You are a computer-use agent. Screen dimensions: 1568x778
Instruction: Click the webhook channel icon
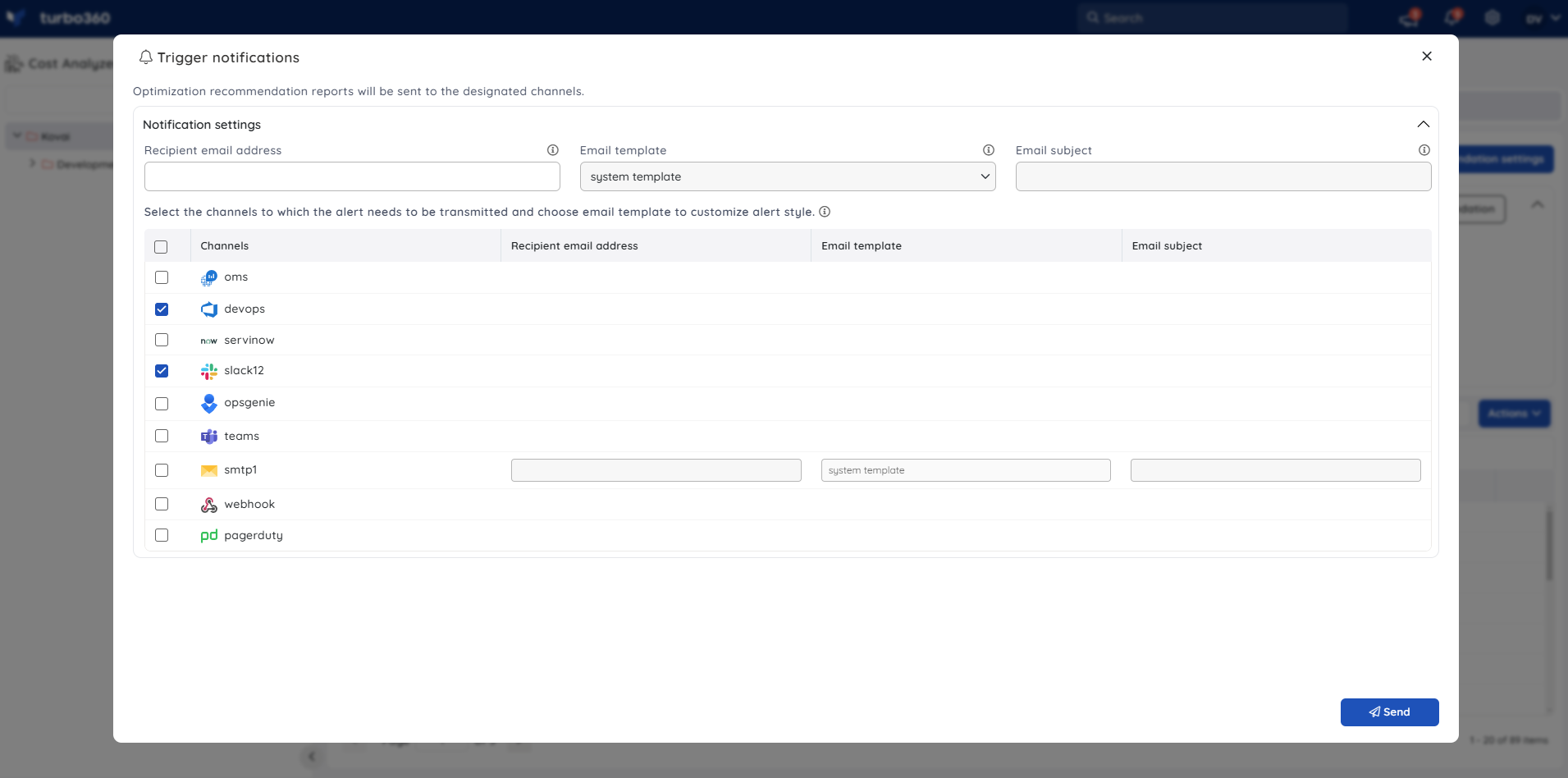(209, 505)
